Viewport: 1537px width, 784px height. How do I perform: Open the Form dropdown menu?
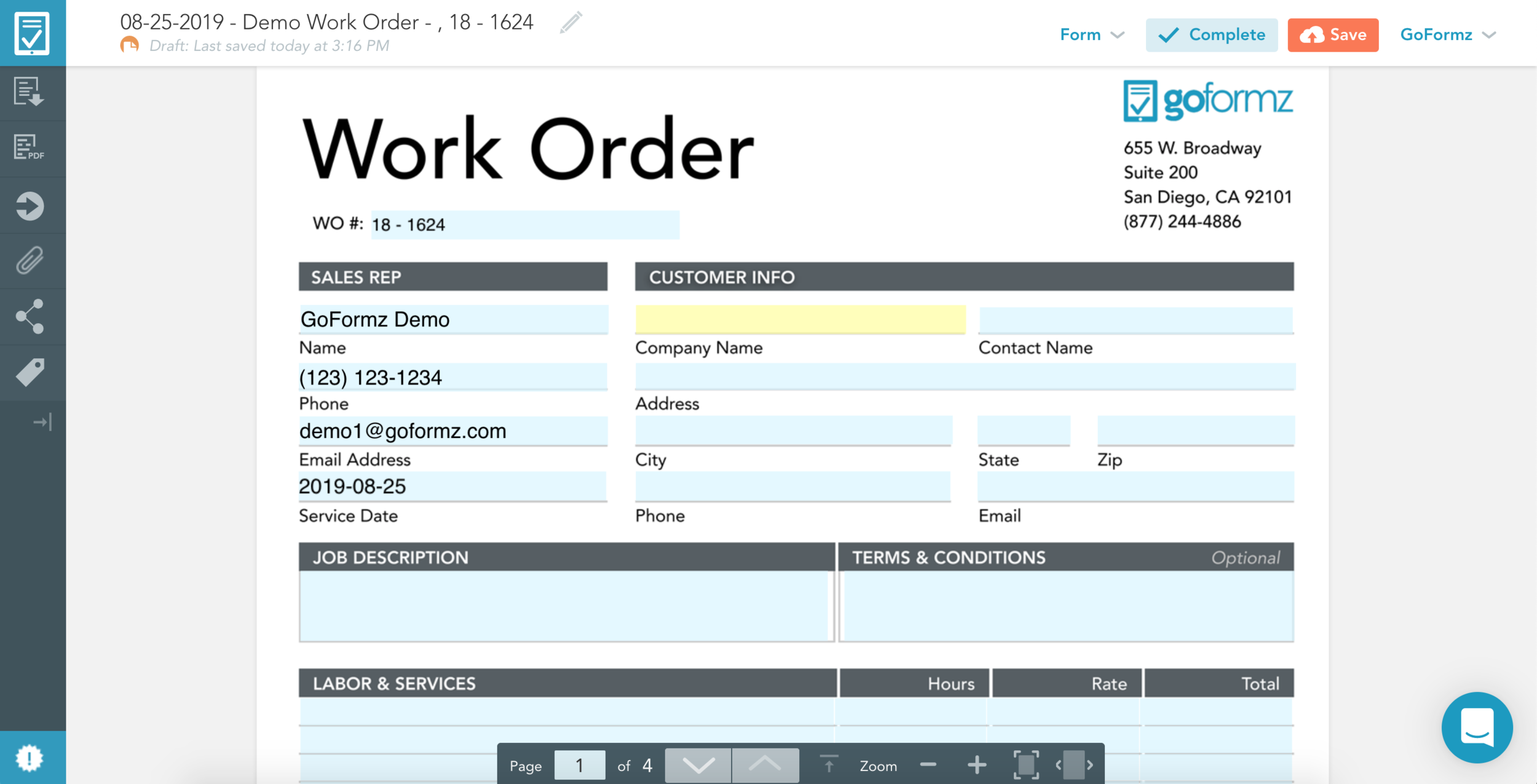click(x=1091, y=35)
